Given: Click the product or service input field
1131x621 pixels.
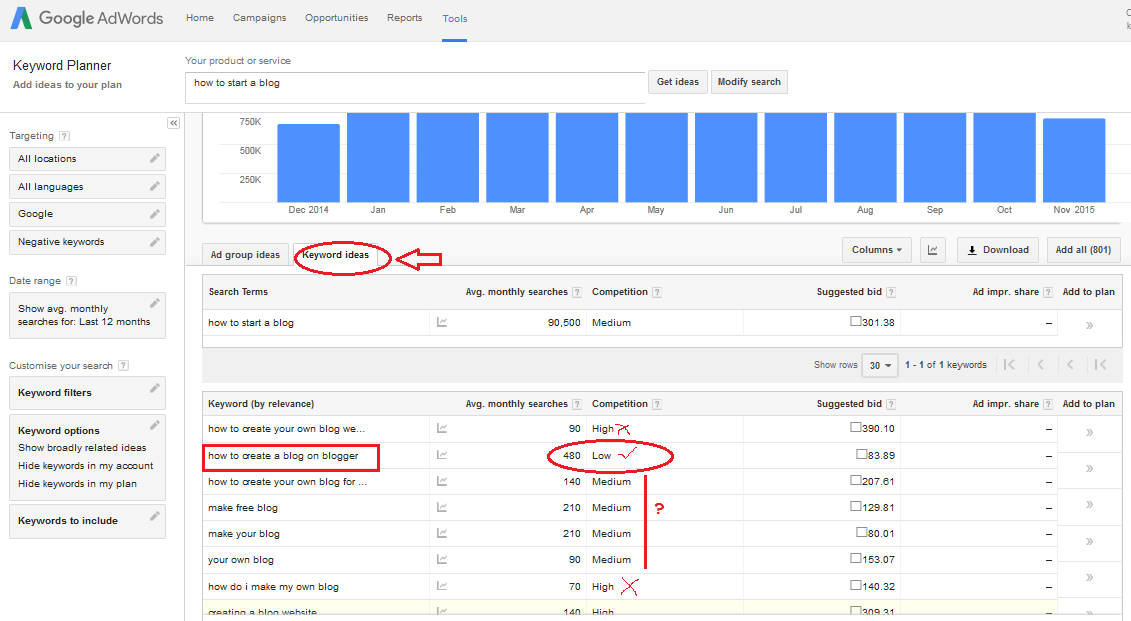Looking at the screenshot, I should pyautogui.click(x=415, y=87).
